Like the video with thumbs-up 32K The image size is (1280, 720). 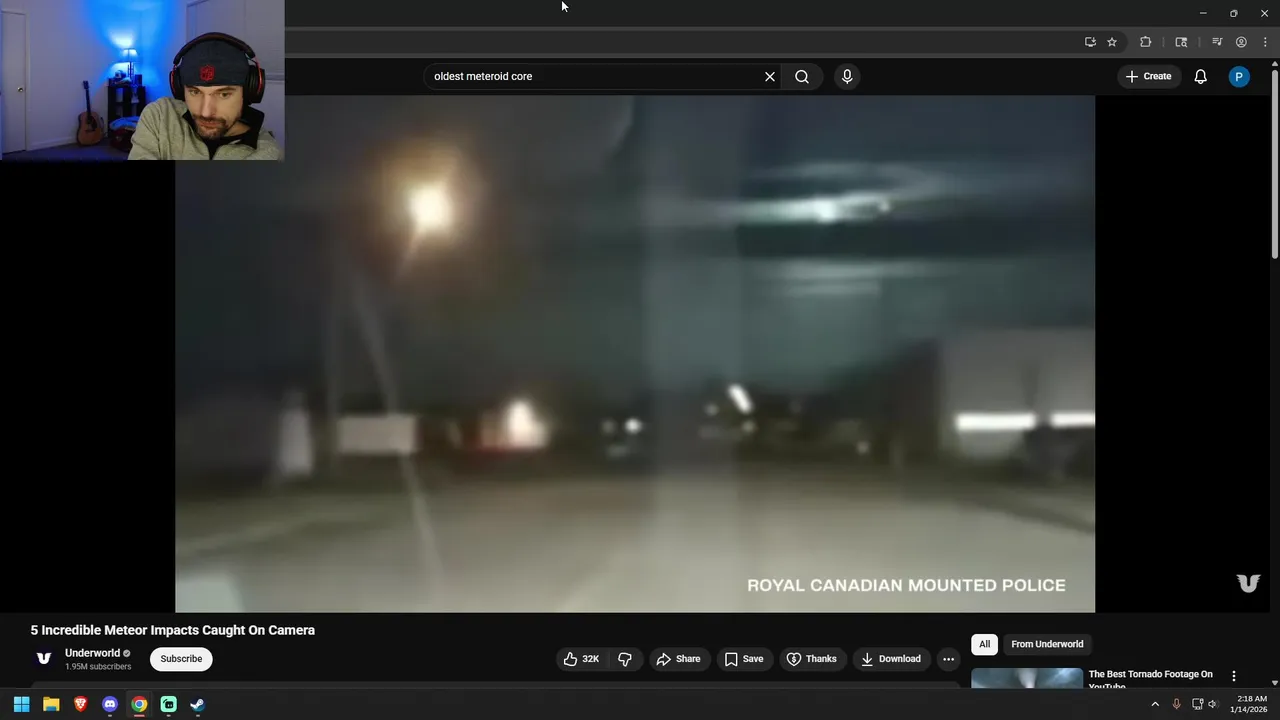tap(581, 659)
